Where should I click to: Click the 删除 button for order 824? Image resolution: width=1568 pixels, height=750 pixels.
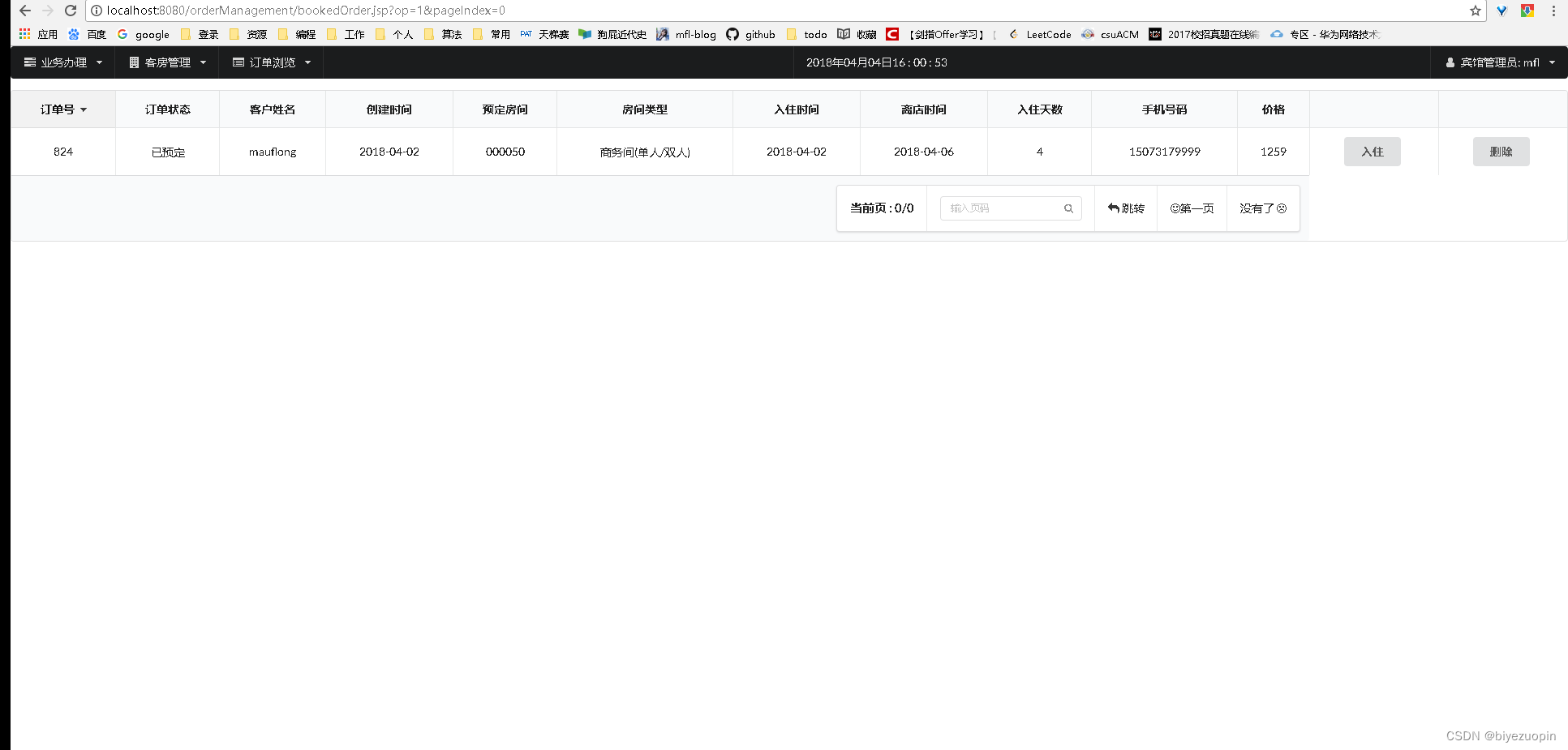tap(1501, 152)
